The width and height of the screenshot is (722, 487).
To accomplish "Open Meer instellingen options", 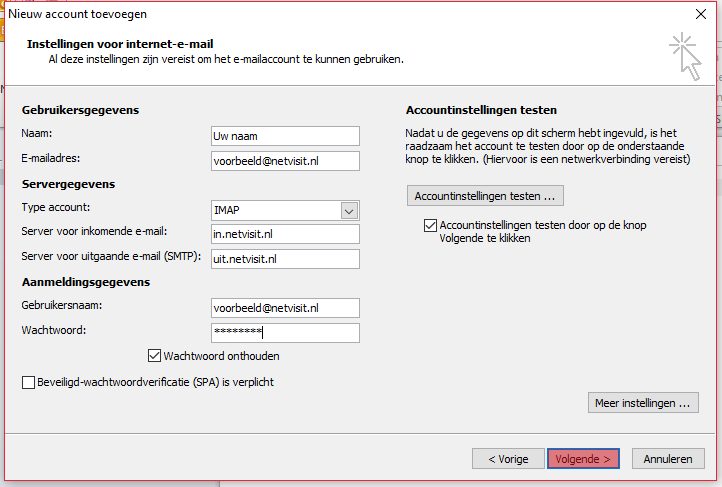I will coord(643,403).
